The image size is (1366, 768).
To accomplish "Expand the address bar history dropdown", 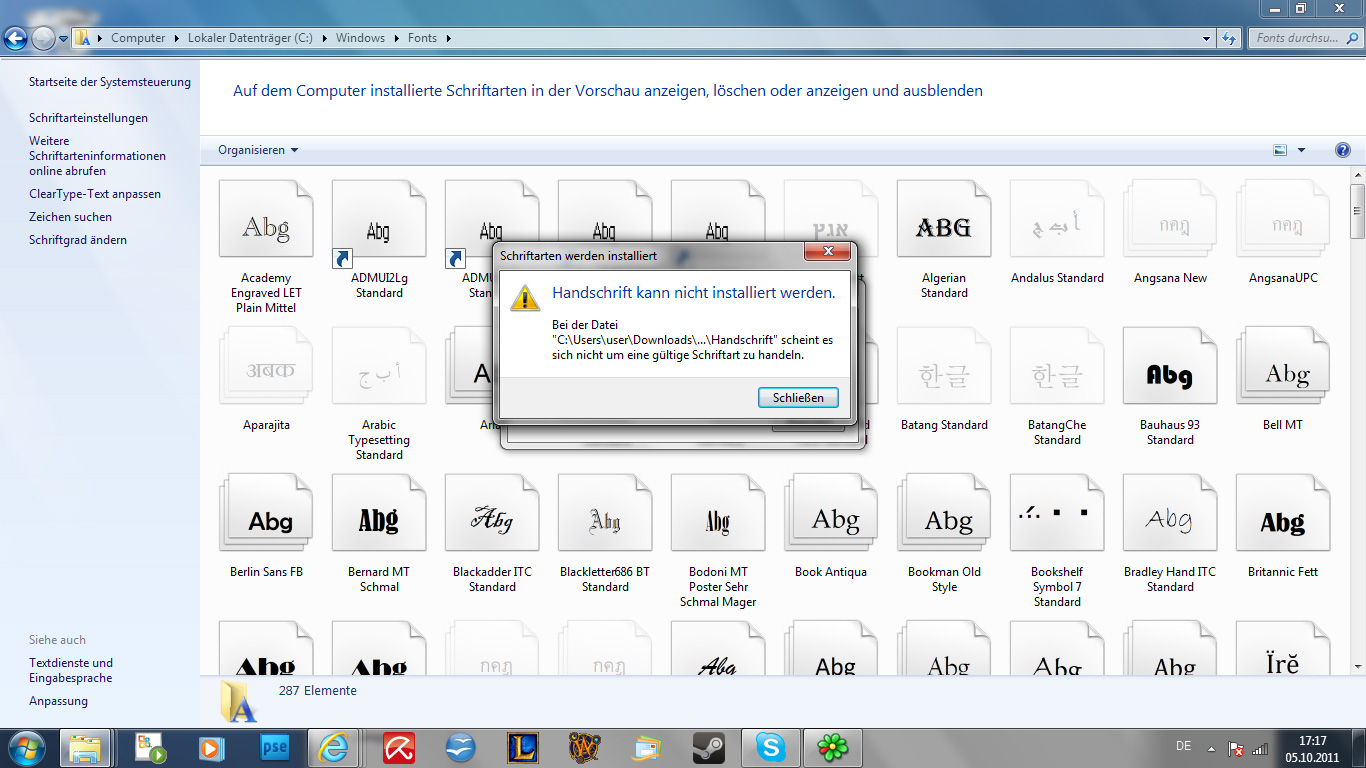I will pyautogui.click(x=1207, y=38).
